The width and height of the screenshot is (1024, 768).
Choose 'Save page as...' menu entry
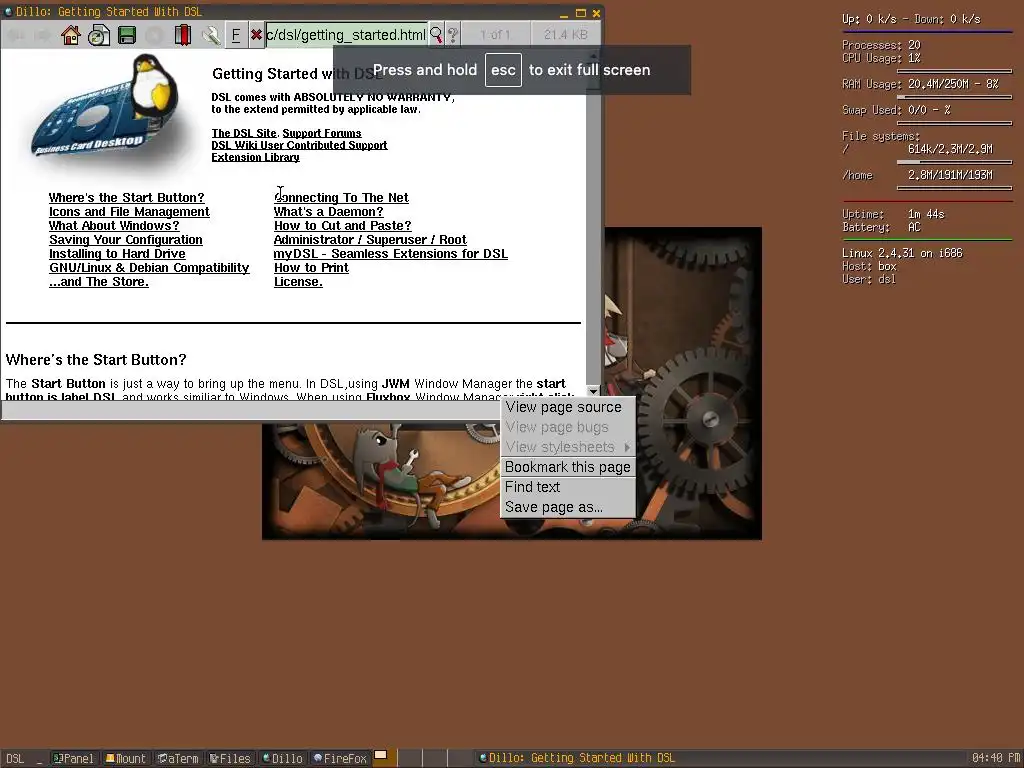[x=568, y=507]
